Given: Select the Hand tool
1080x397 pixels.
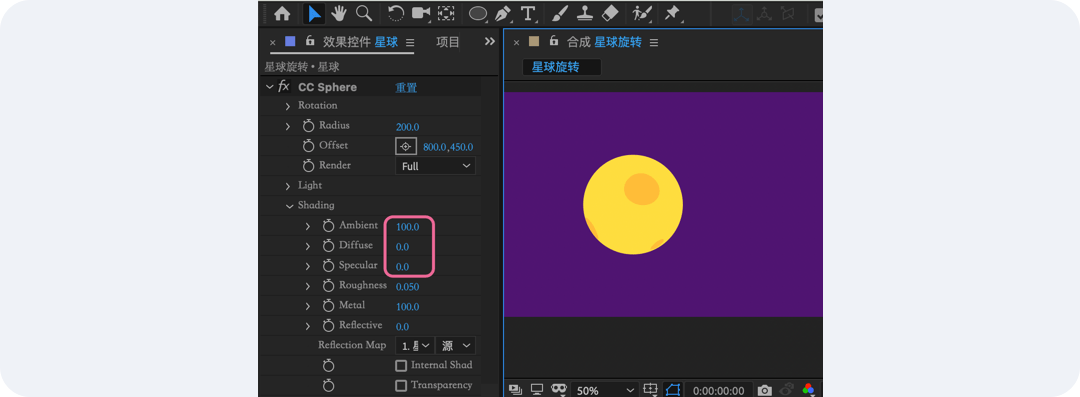Looking at the screenshot, I should [x=338, y=13].
